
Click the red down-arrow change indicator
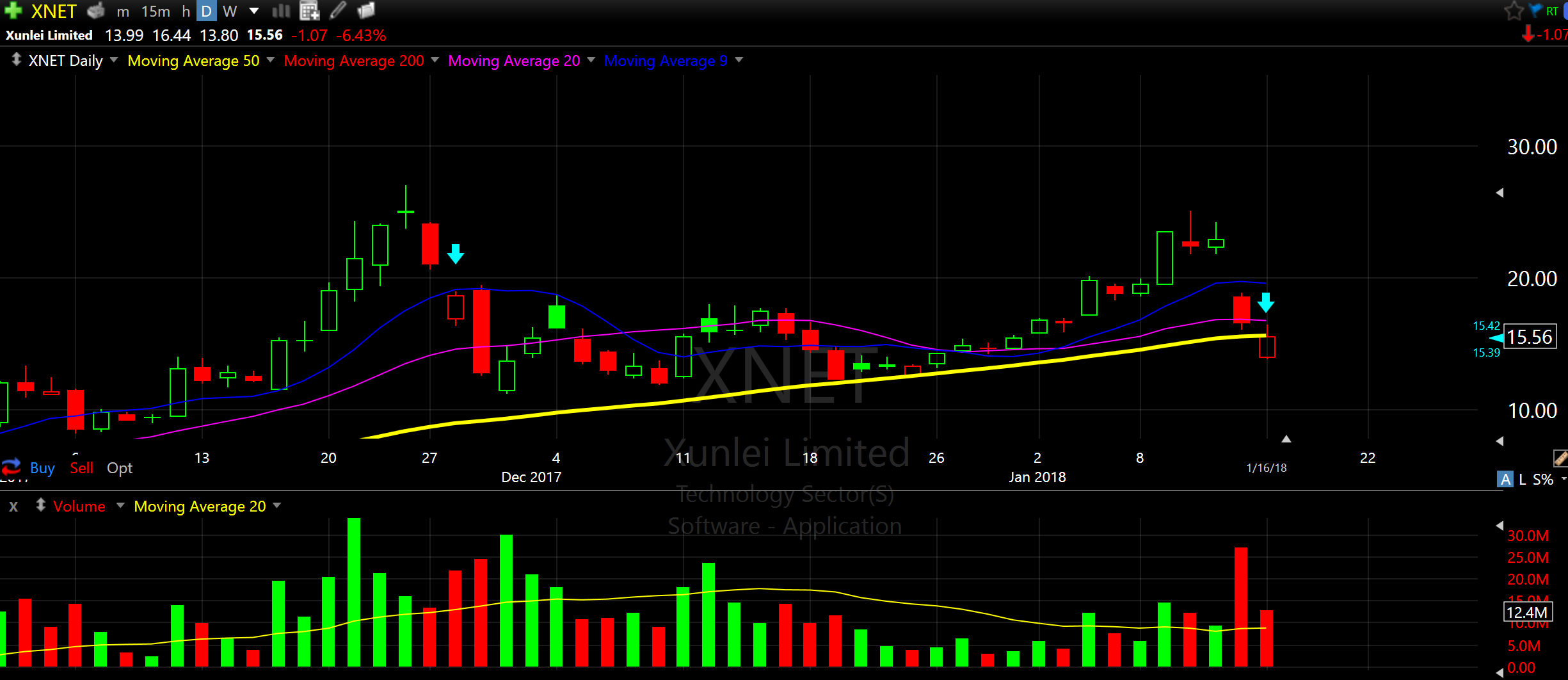1528,34
